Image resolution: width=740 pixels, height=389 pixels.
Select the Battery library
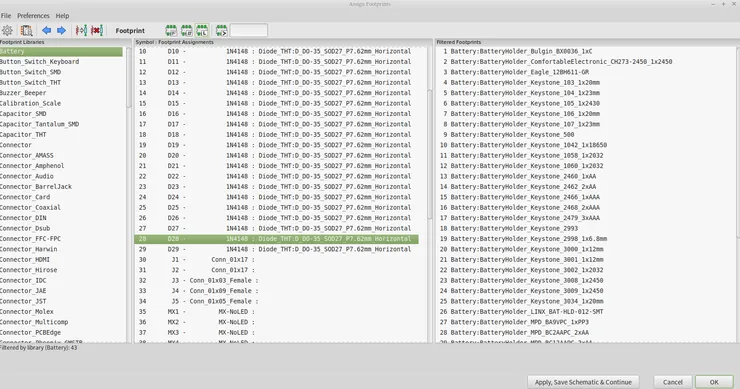click(61, 51)
